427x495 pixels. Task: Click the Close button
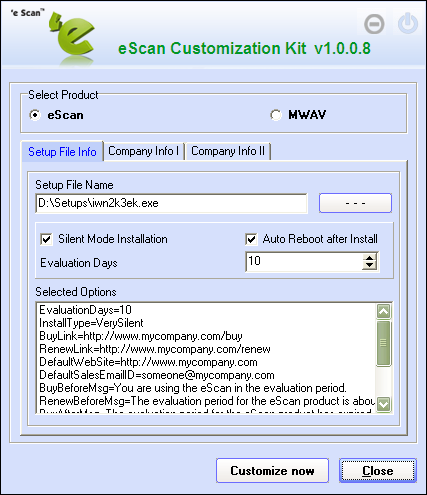(378, 471)
